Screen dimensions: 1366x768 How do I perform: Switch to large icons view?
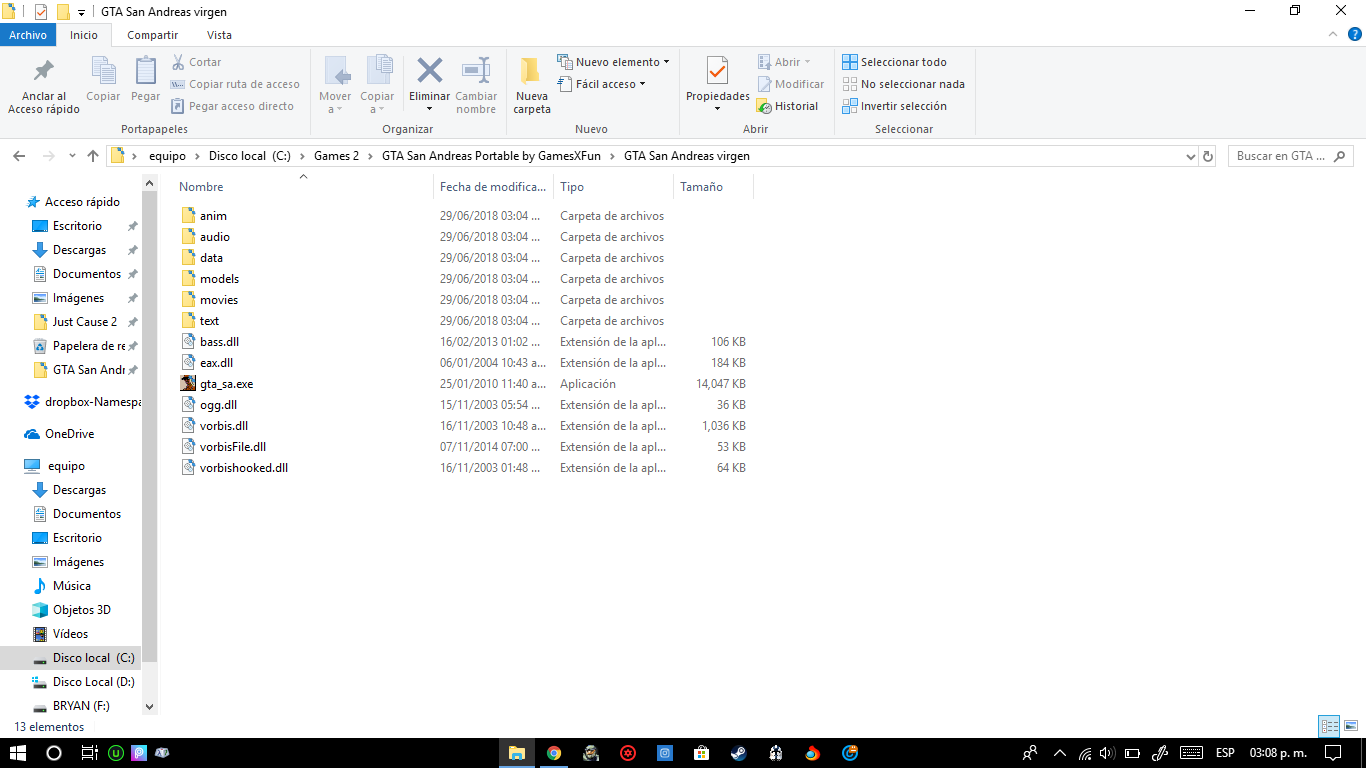(1350, 727)
